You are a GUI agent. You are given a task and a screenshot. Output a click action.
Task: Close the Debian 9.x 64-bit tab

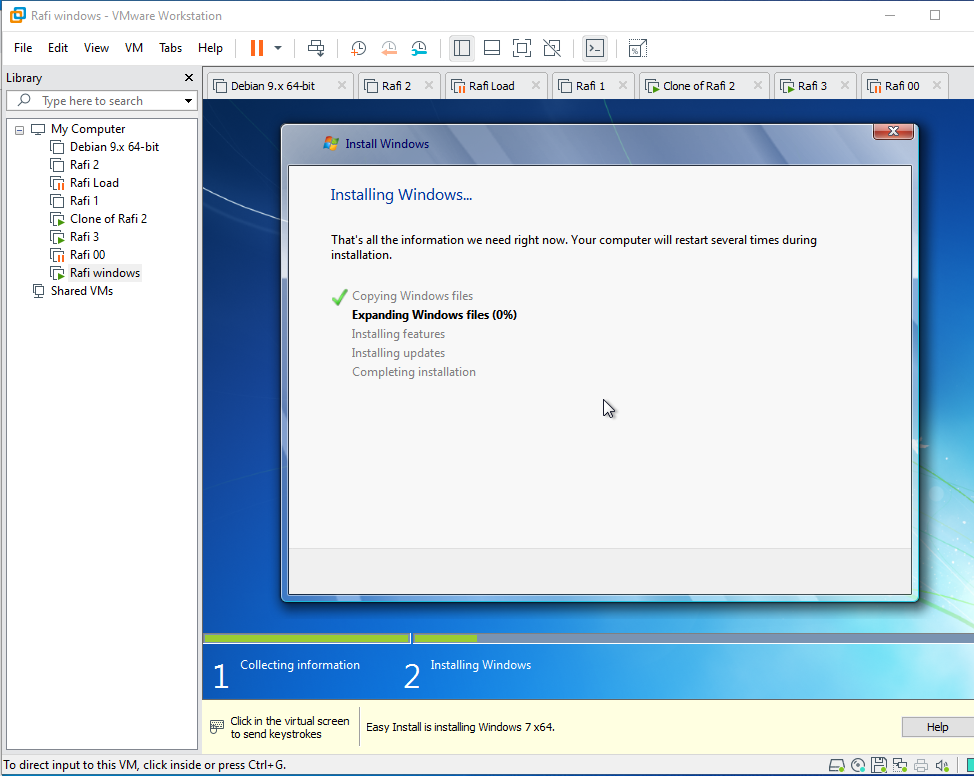[x=342, y=85]
